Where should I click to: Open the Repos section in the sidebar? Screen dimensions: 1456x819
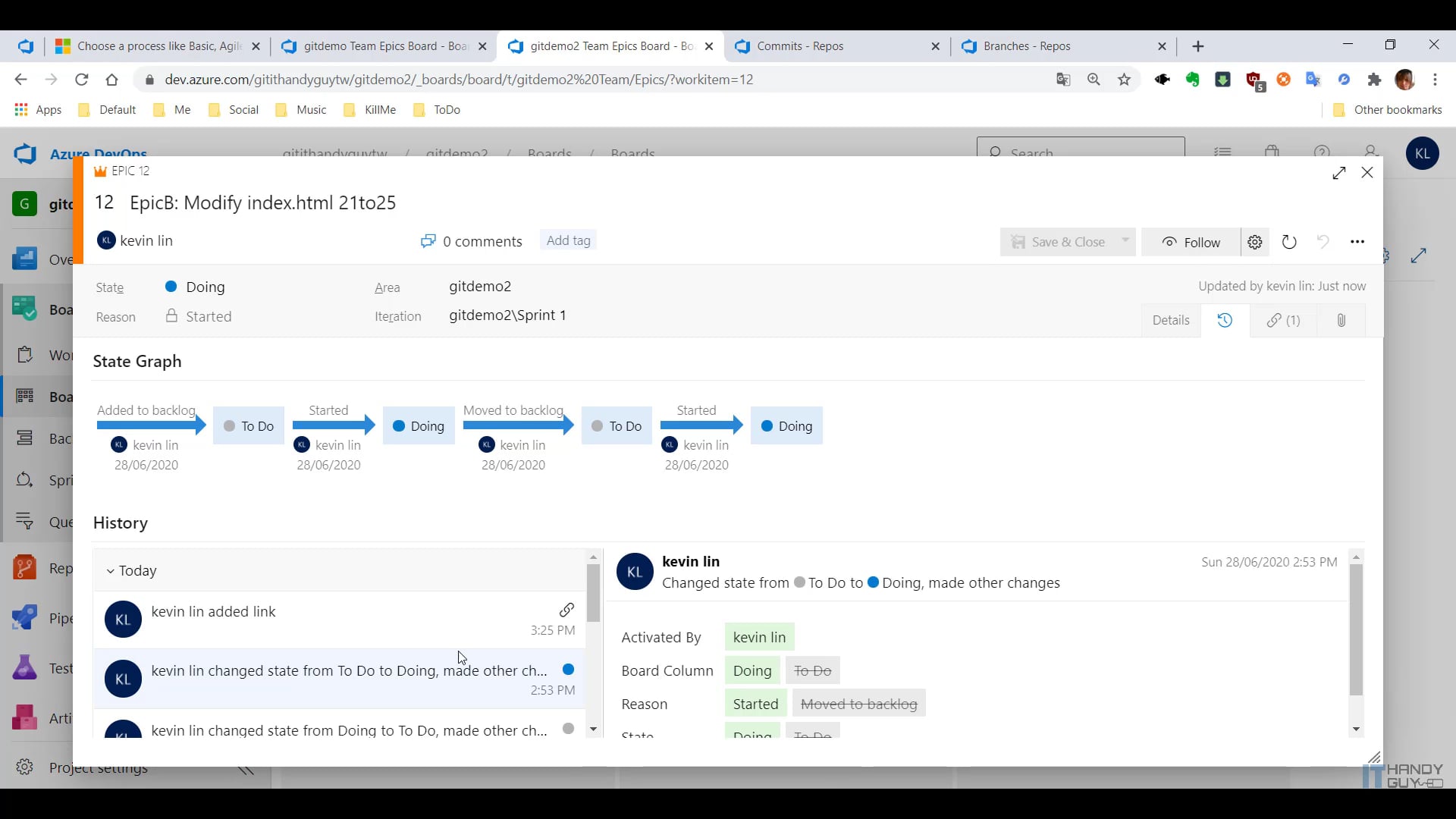[x=25, y=567]
